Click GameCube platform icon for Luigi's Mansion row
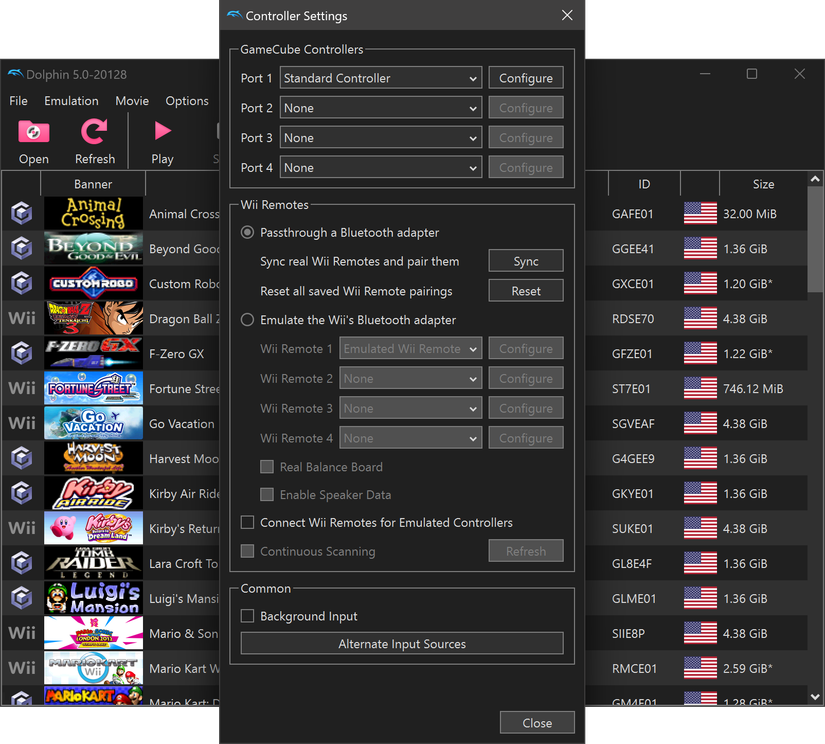The image size is (825, 744). click(x=22, y=598)
